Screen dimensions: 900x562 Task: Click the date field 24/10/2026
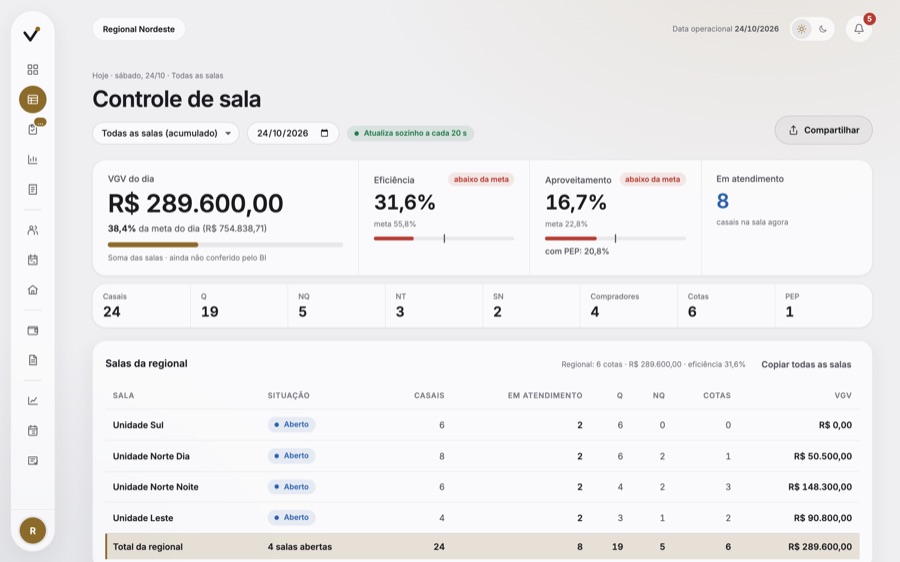coord(293,133)
